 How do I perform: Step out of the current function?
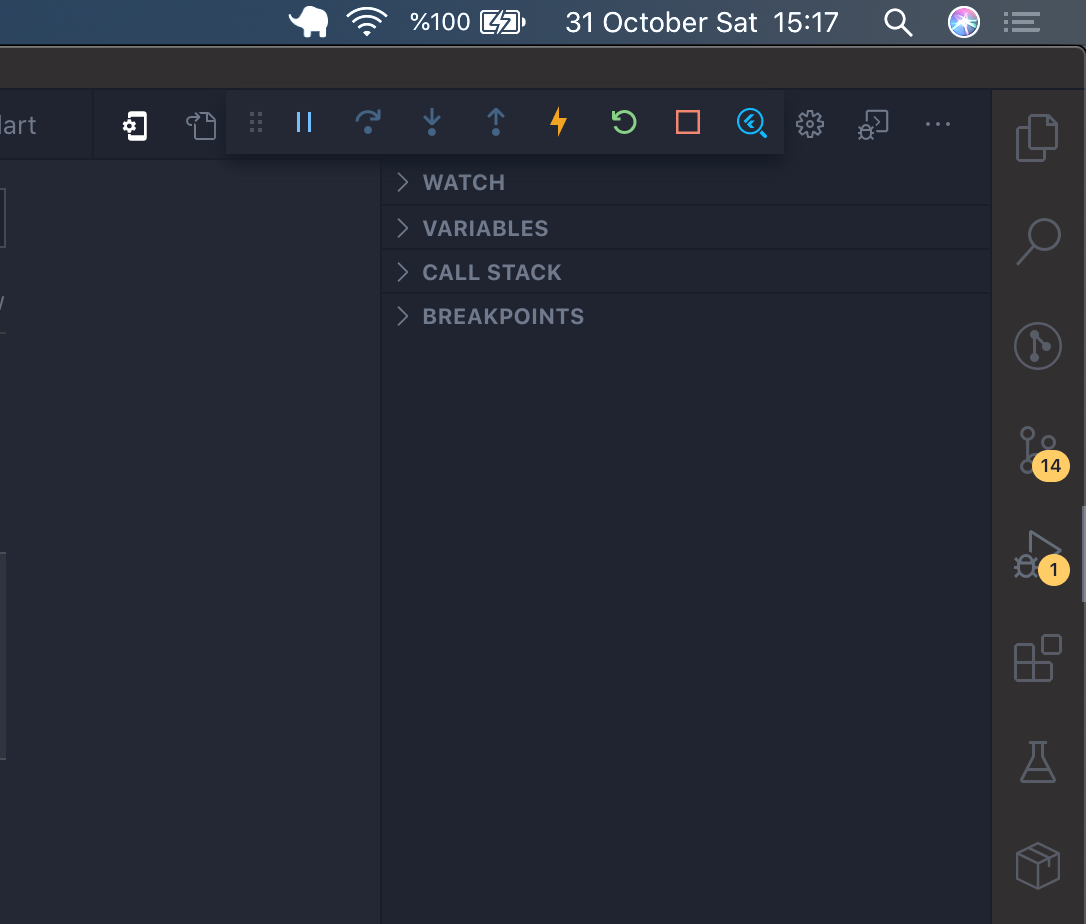pos(495,123)
